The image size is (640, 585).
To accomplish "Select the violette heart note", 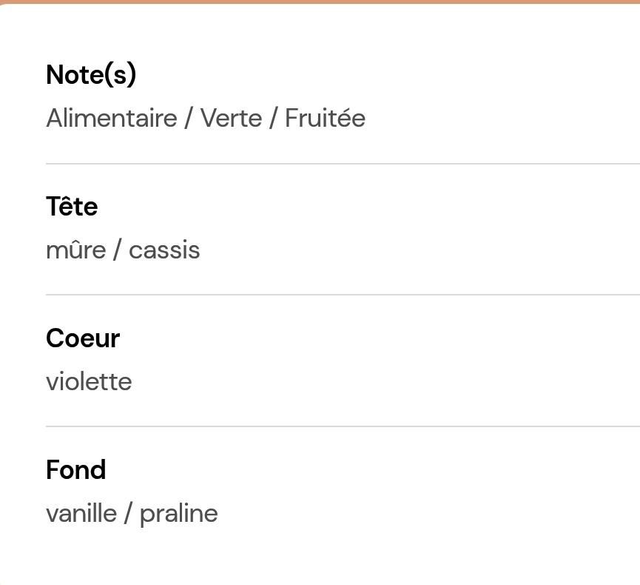I will point(89,382).
